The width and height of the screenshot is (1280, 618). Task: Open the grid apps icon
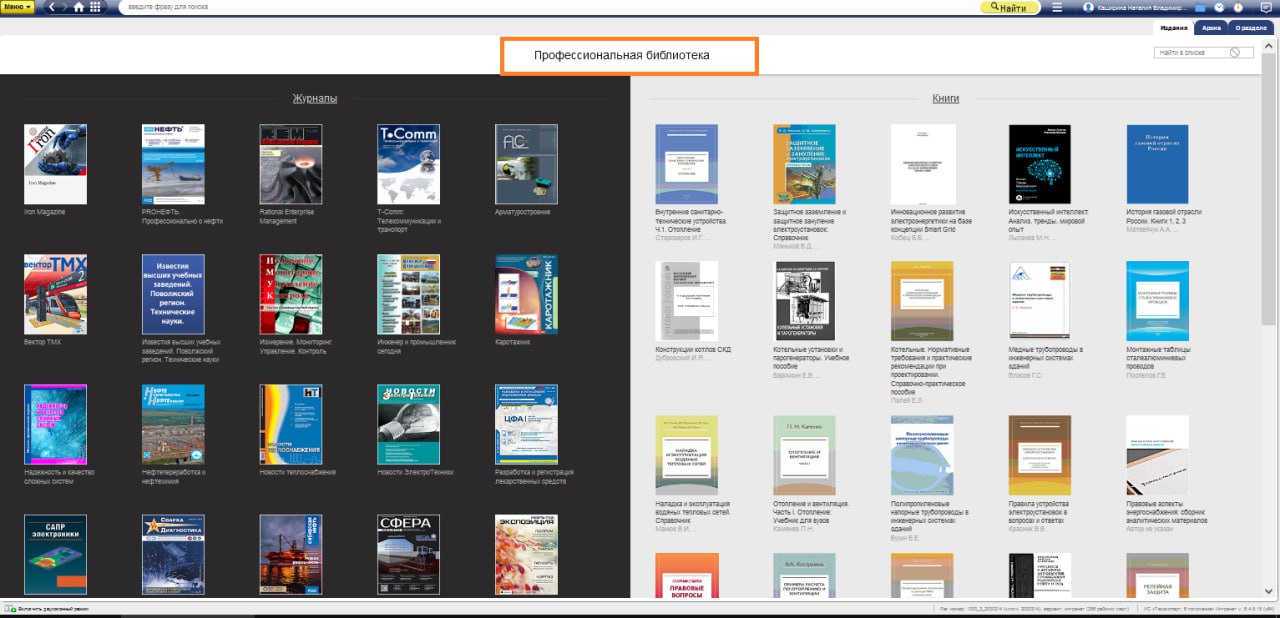point(95,7)
